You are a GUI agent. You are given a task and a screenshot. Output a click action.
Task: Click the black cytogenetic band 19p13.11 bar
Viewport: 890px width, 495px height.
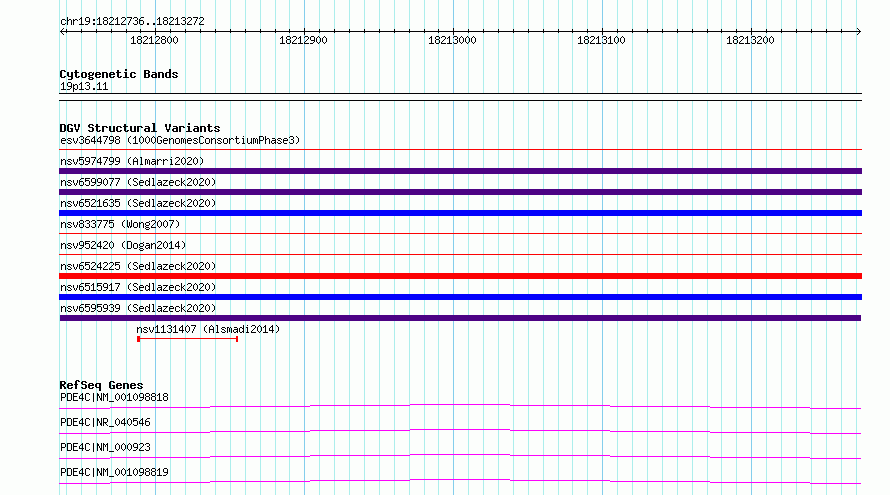pos(460,97)
